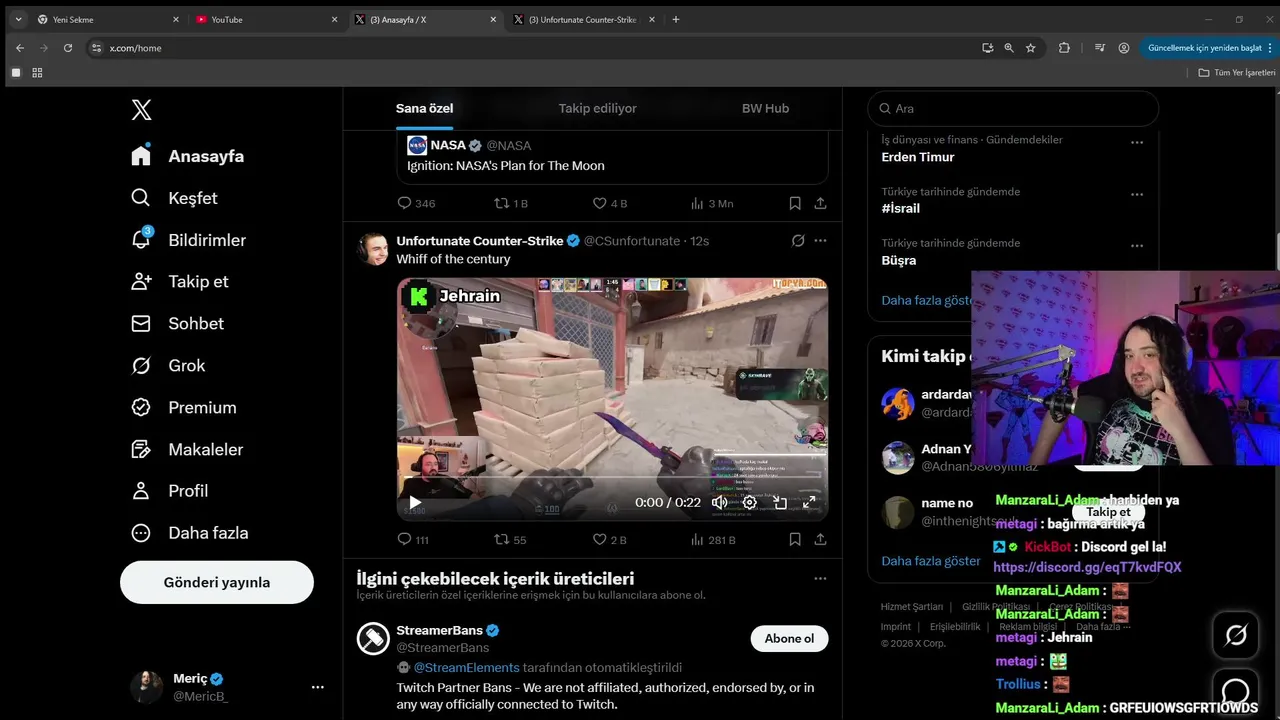Viewport: 1280px width, 720px height.
Task: Open options for İlgini çekebilecek içerik üreticileri
Action: [820, 579]
